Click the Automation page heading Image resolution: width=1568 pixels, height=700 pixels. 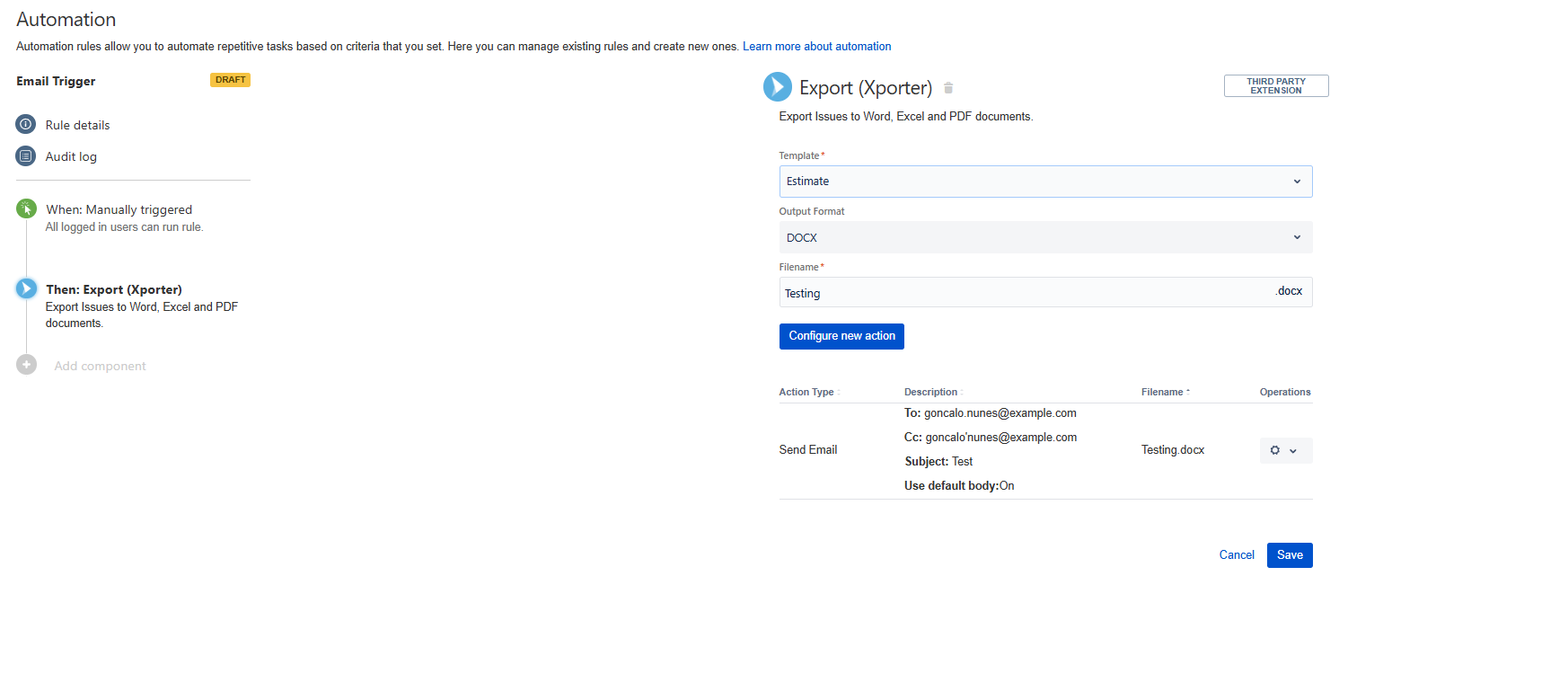(66, 20)
